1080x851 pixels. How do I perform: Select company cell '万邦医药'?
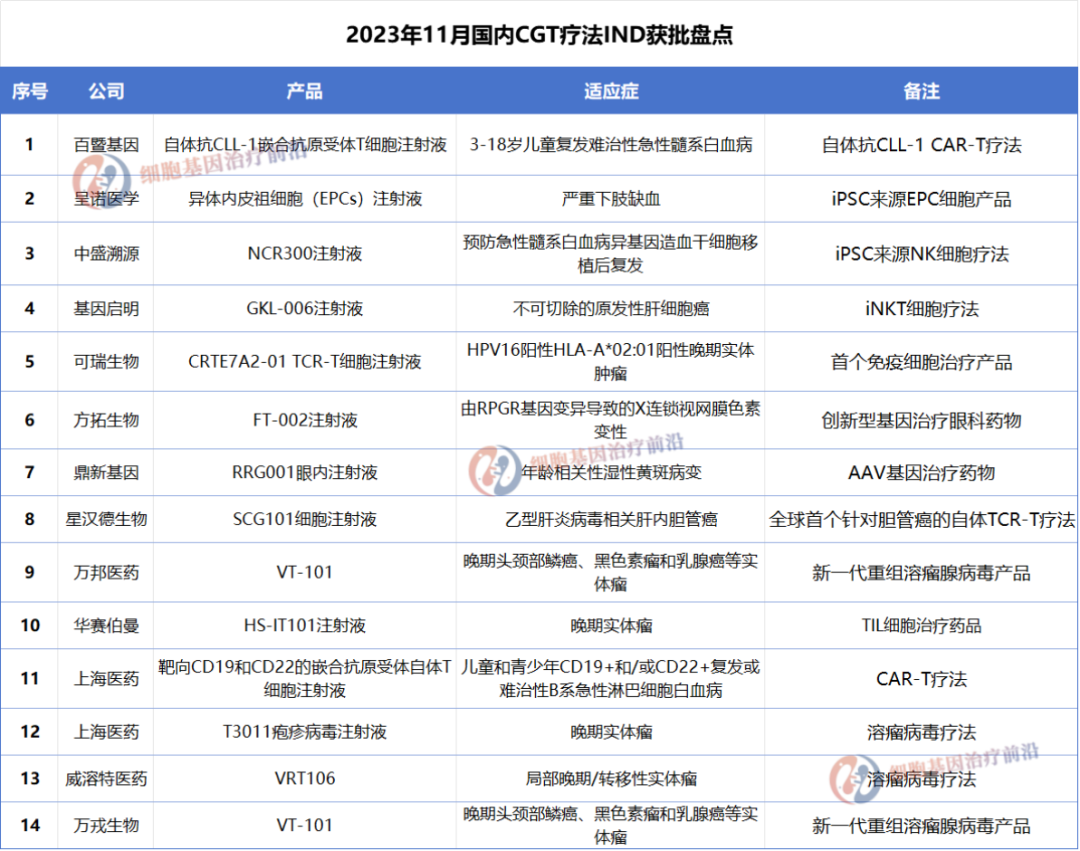click(x=106, y=572)
